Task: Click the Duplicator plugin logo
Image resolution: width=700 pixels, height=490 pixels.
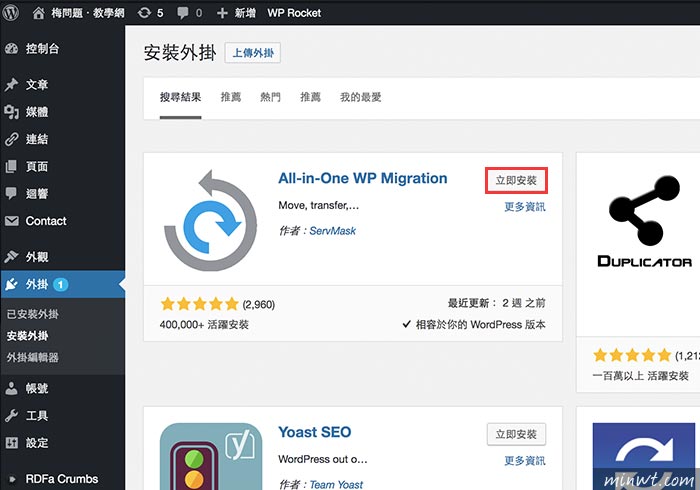Action: tap(645, 222)
